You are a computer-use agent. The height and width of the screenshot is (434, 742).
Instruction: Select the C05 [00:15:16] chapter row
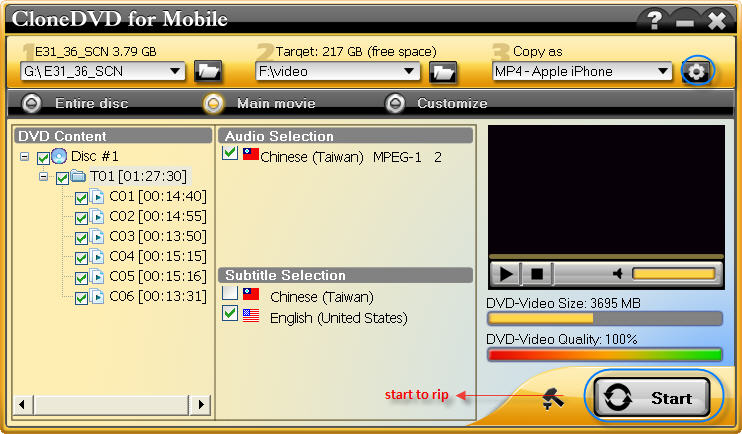click(x=158, y=276)
